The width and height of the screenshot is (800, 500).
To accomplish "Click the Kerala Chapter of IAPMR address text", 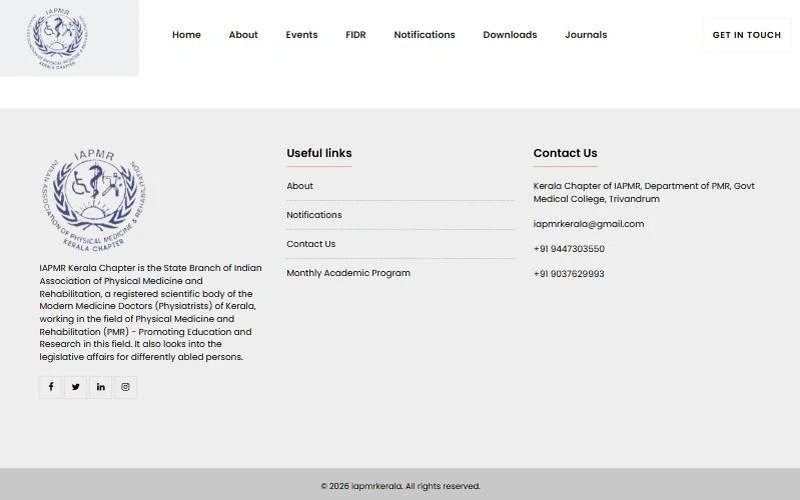I will click(x=644, y=192).
